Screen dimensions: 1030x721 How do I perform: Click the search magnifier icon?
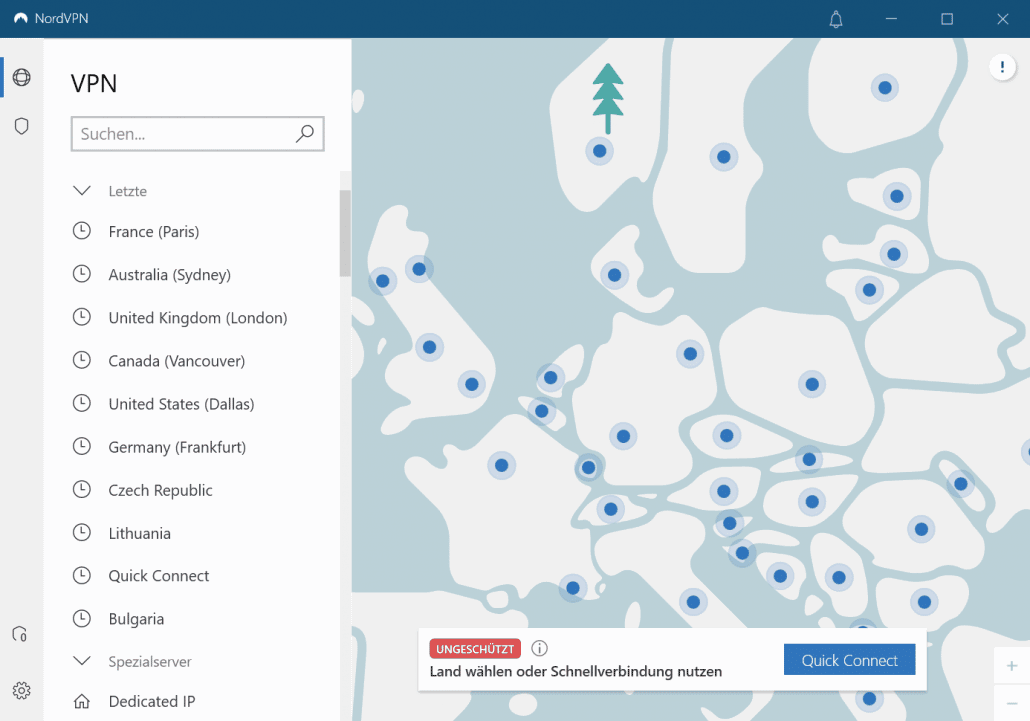(305, 134)
